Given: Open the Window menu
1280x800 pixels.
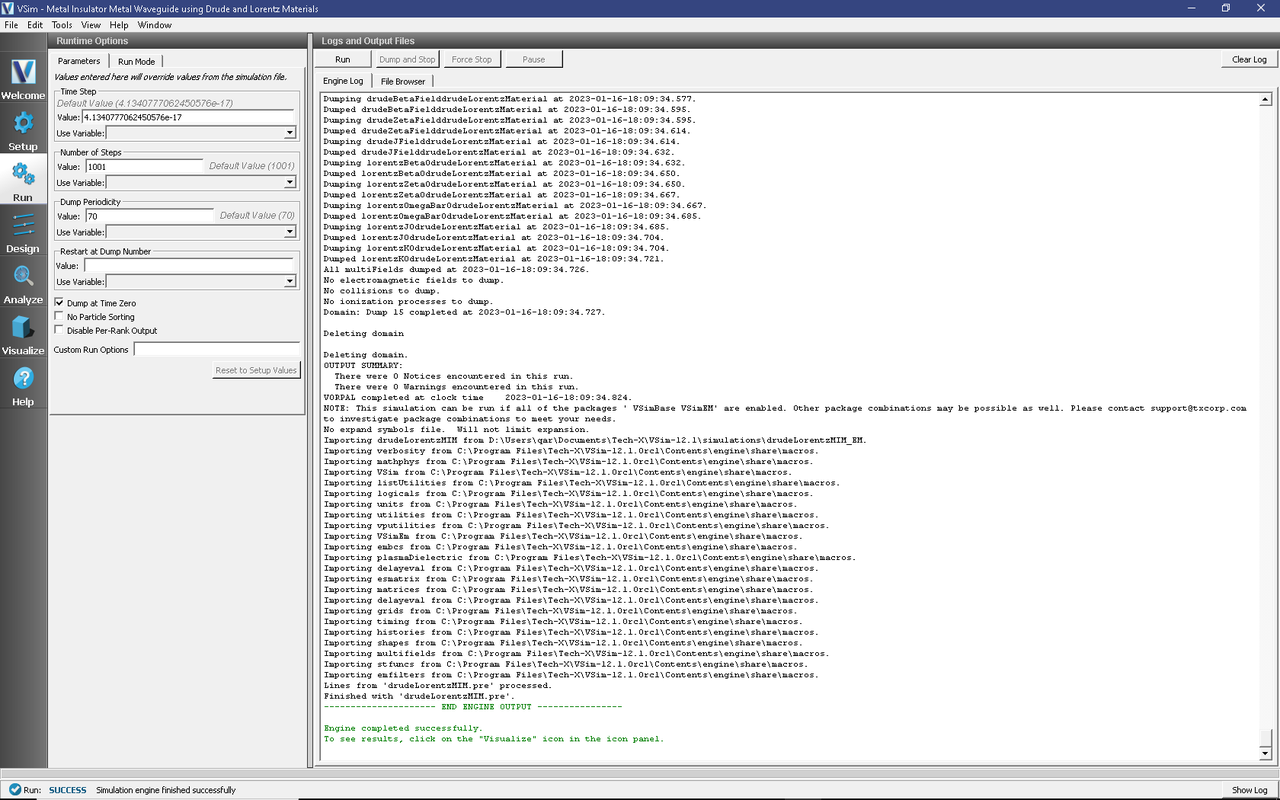Looking at the screenshot, I should click(x=154, y=24).
